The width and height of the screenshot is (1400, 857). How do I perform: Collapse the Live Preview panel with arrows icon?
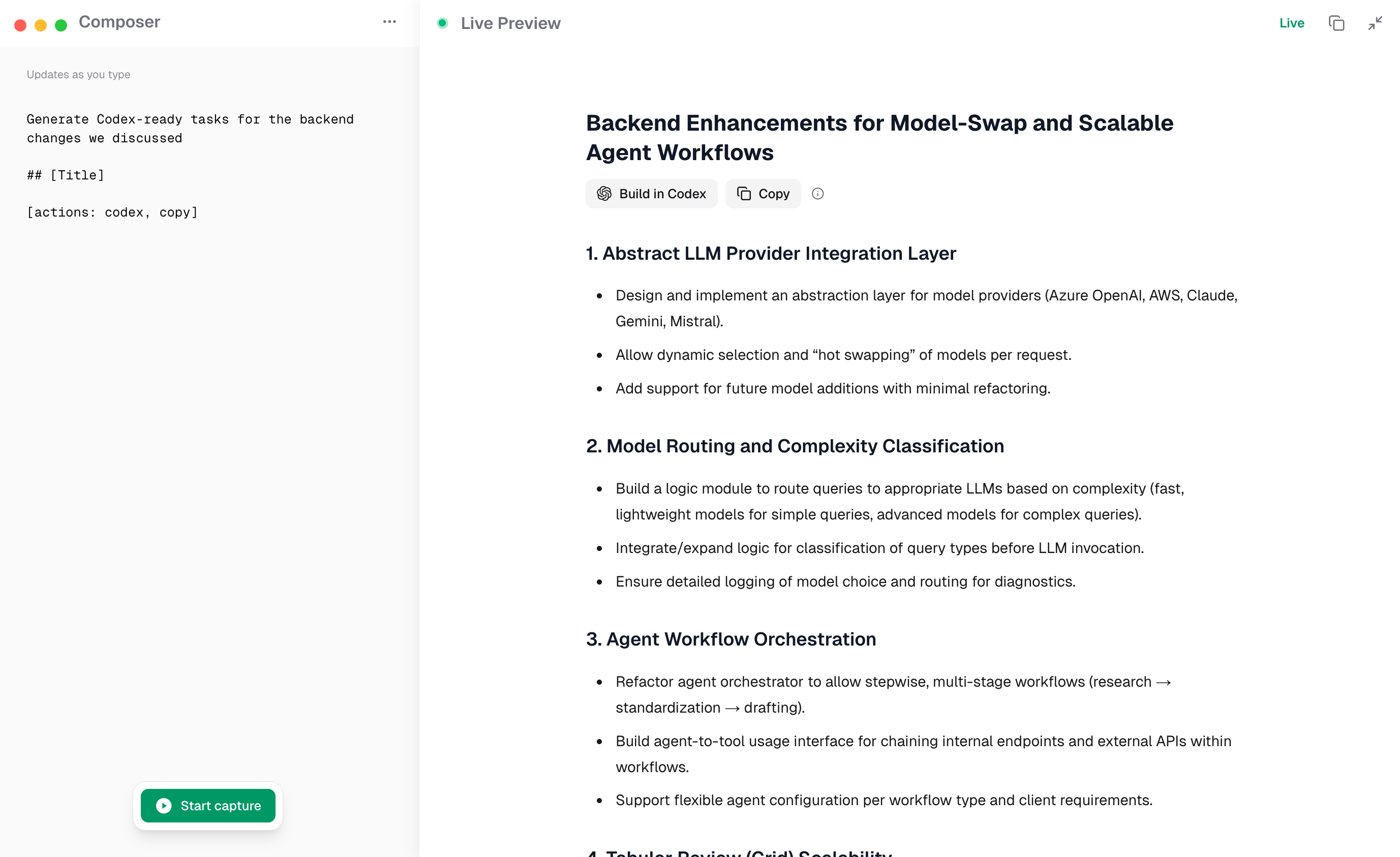coord(1376,23)
